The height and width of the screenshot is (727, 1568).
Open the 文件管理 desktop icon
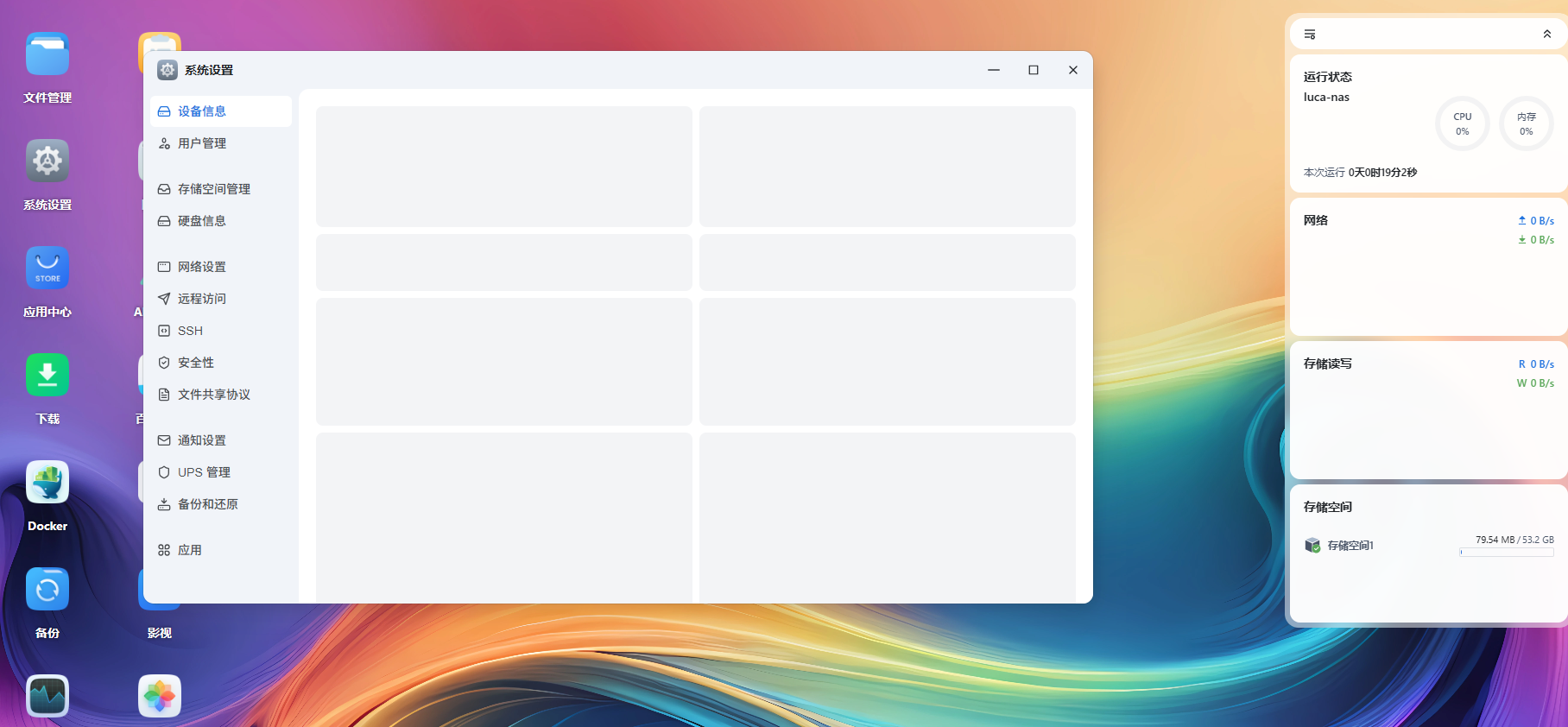[x=47, y=54]
